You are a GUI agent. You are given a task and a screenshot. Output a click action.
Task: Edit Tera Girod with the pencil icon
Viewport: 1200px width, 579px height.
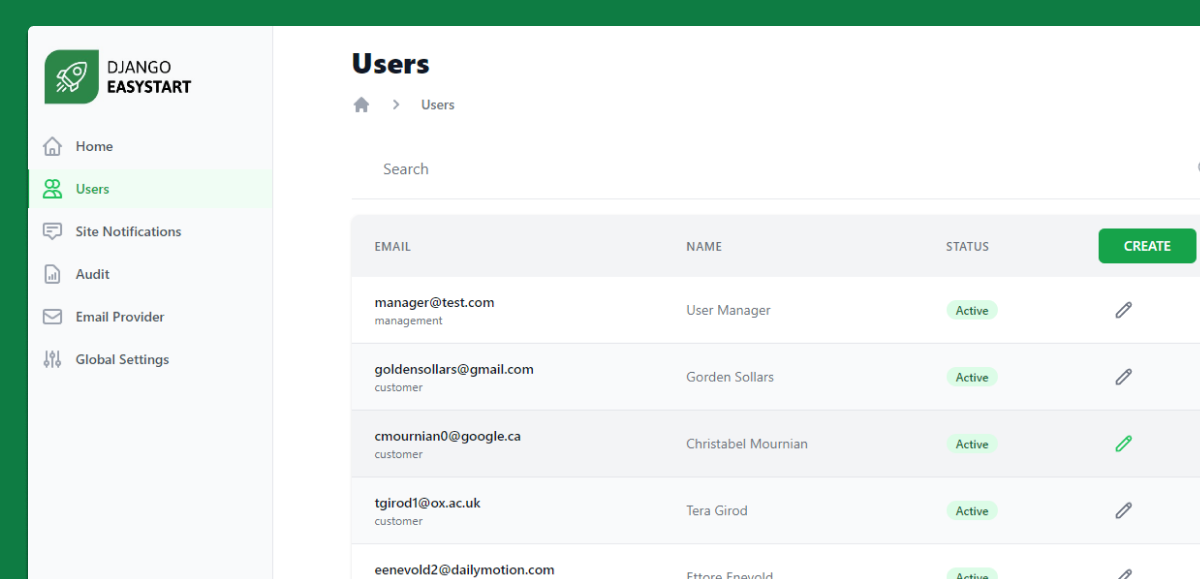point(1123,510)
